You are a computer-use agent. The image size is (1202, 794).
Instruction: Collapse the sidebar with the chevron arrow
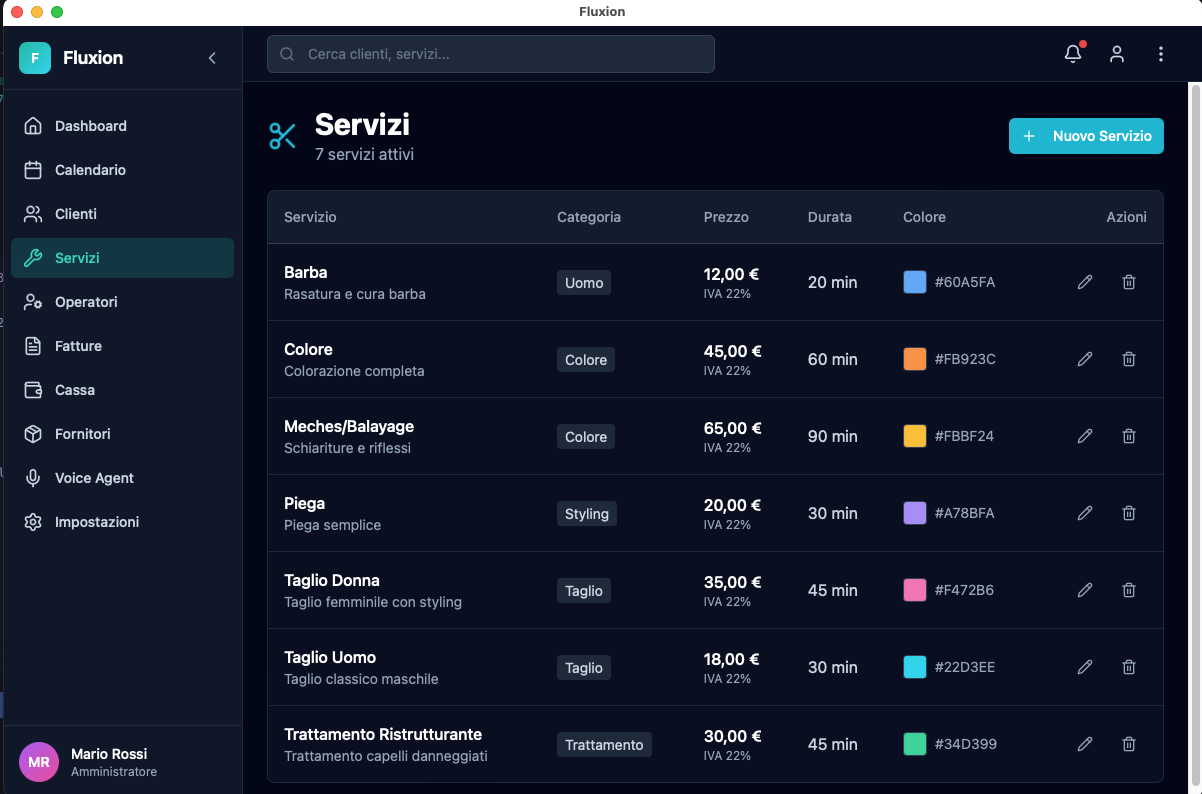click(211, 58)
